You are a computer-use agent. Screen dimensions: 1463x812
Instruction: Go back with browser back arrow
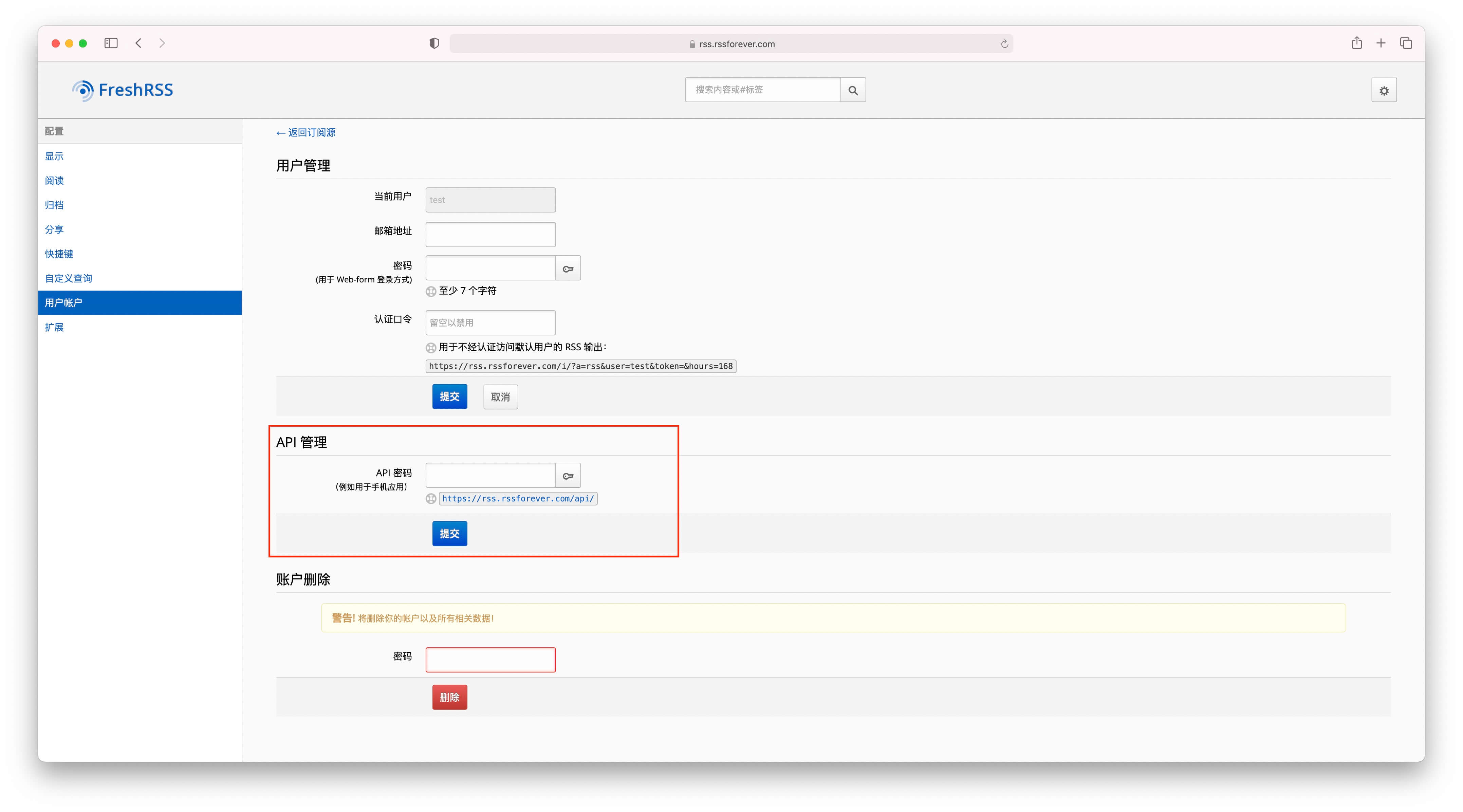(138, 43)
